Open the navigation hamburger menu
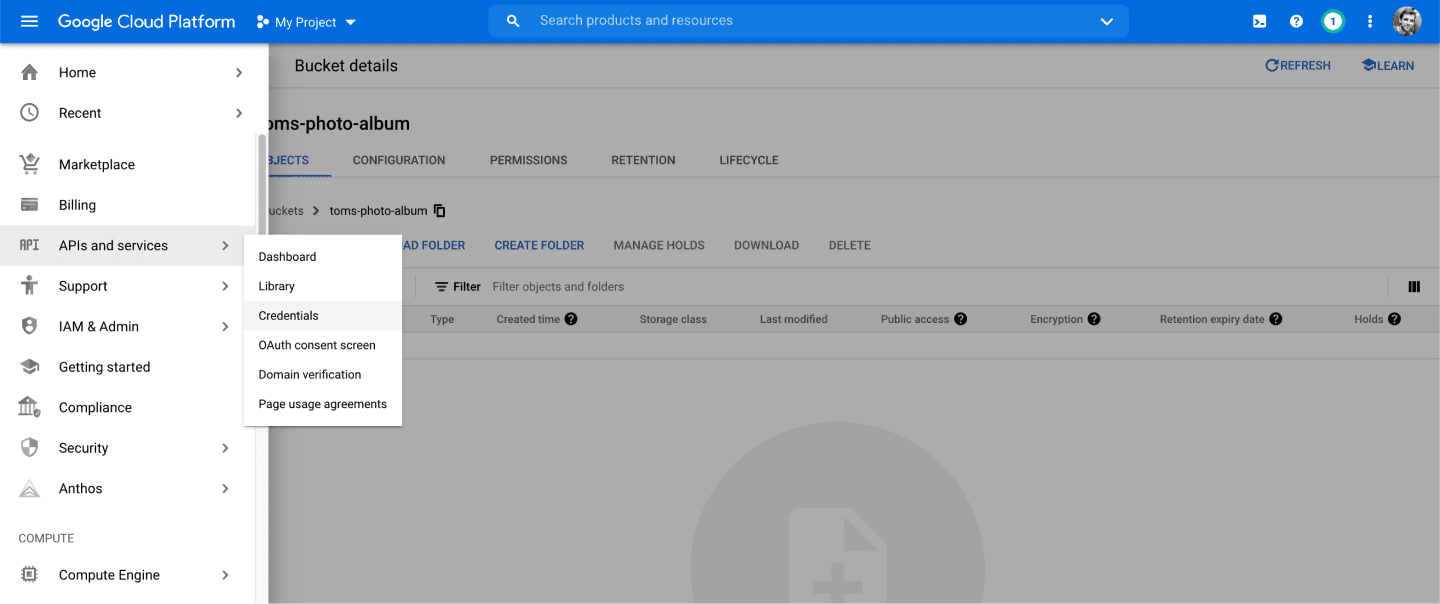This screenshot has width=1440, height=604. (28, 21)
